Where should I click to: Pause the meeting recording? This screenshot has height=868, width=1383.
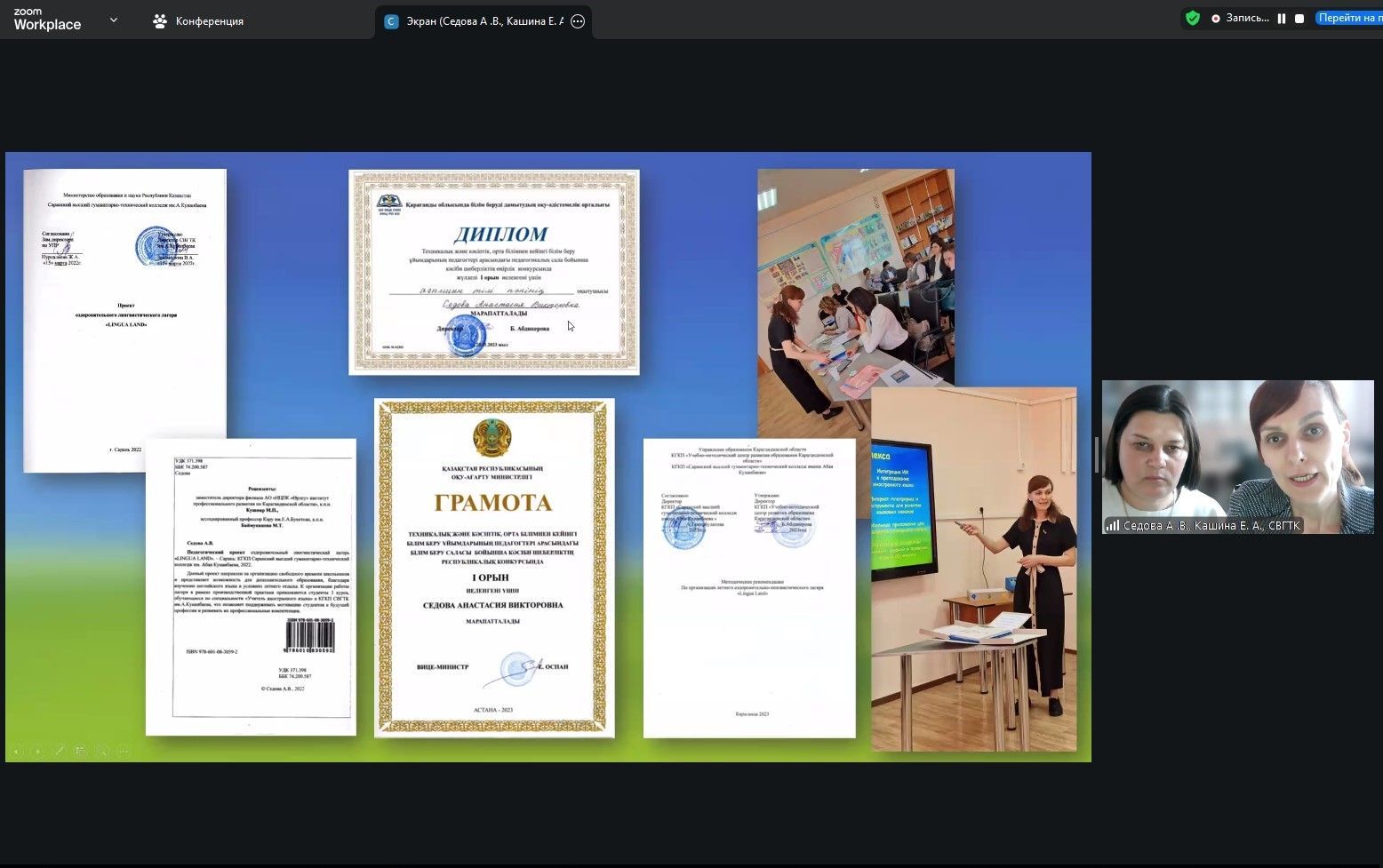click(1282, 18)
